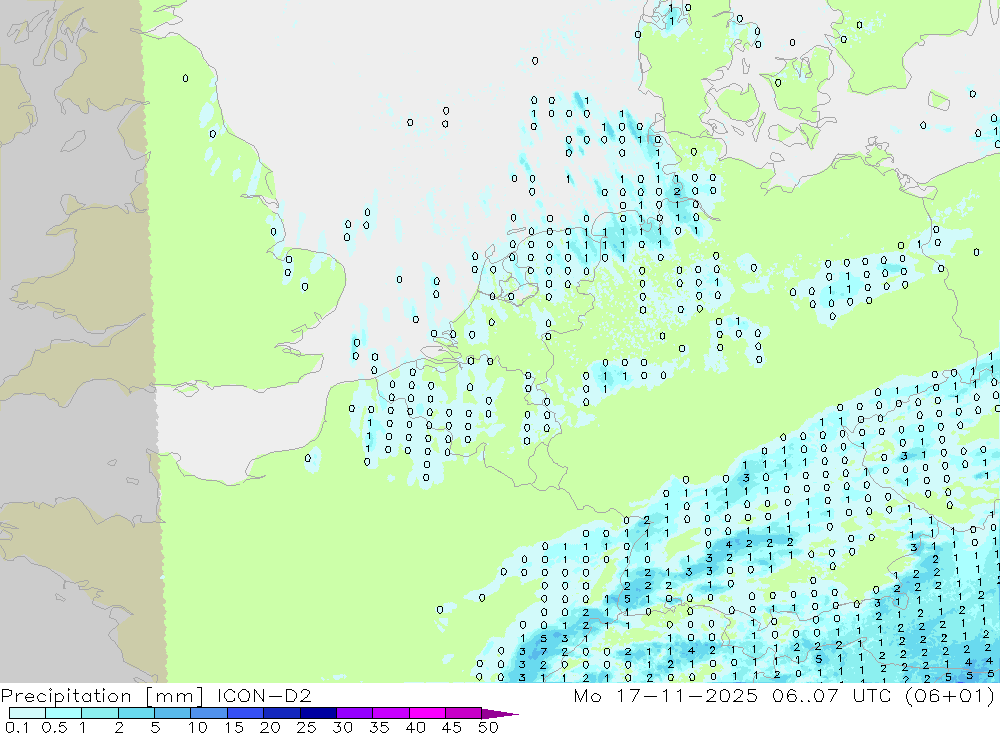Image resolution: width=1000 pixels, height=733 pixels.
Task: Click the date '17-11-2025'
Action: click(x=687, y=695)
